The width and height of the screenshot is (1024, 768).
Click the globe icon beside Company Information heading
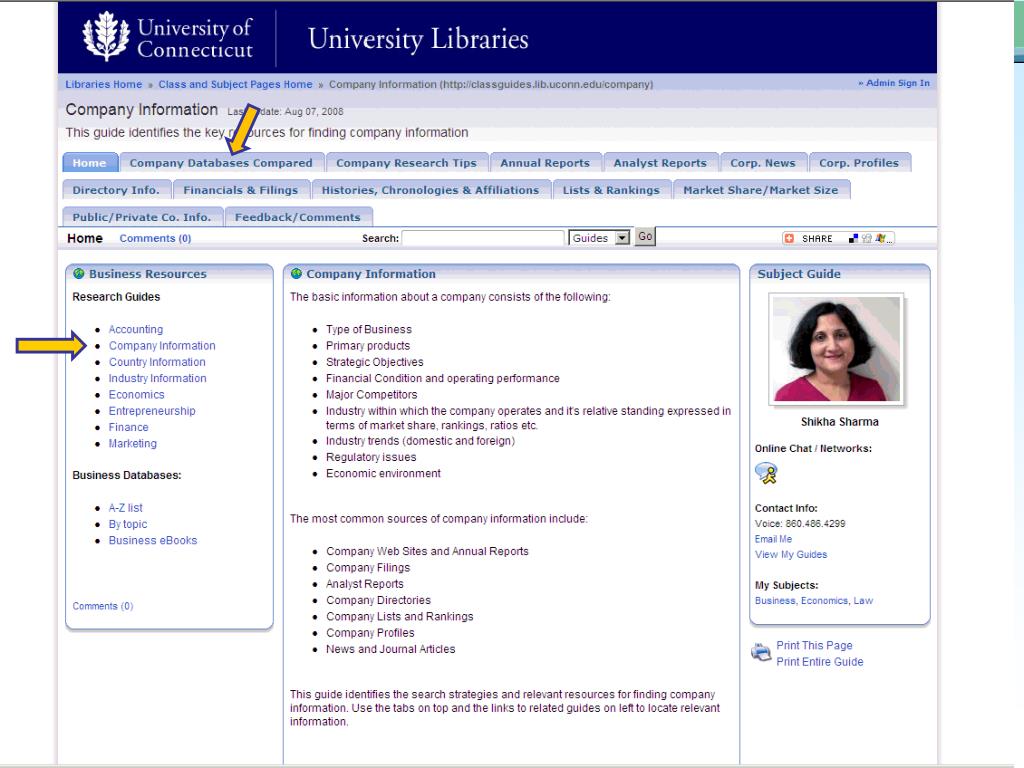pyautogui.click(x=296, y=274)
